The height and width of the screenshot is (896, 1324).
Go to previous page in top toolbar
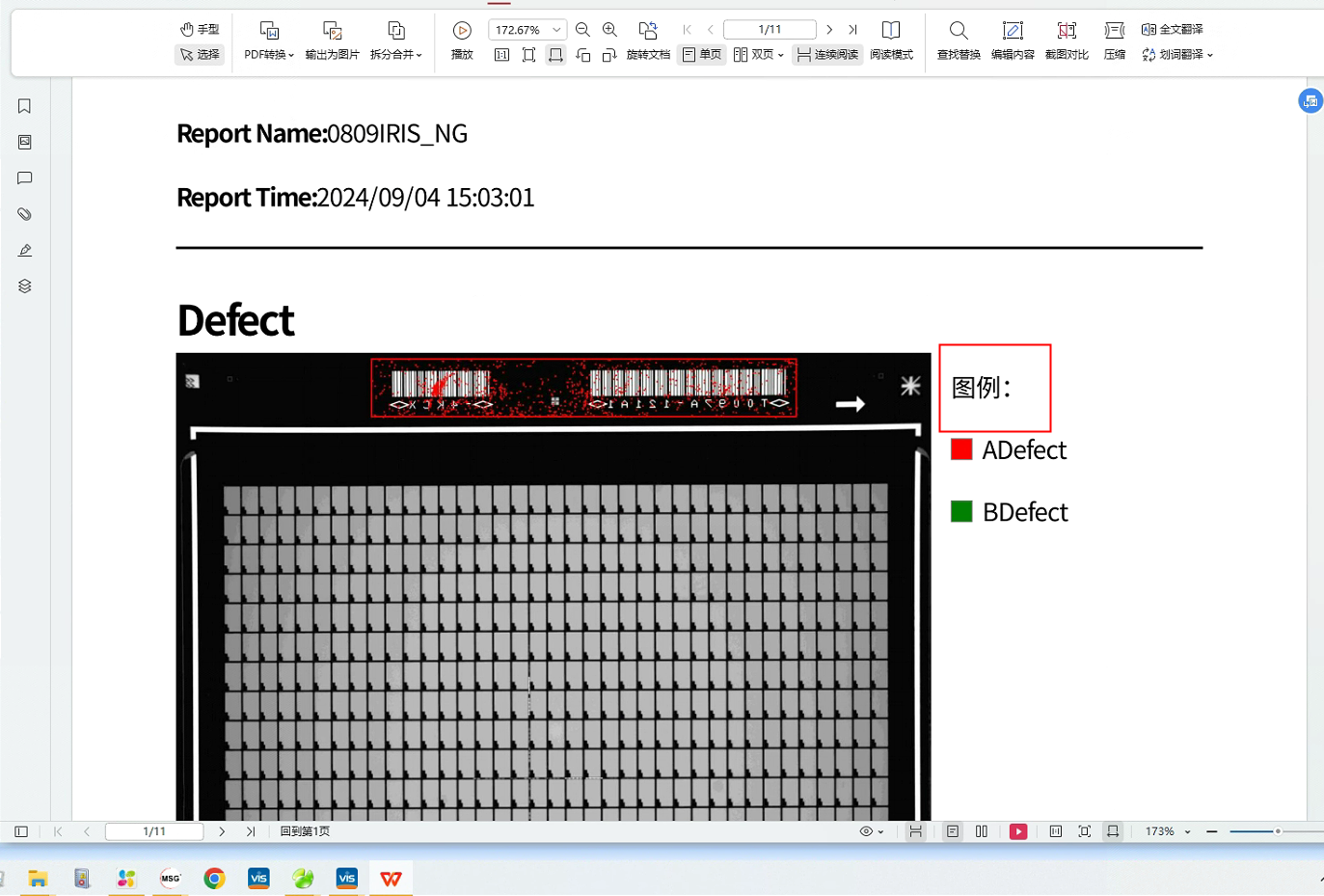click(x=711, y=30)
